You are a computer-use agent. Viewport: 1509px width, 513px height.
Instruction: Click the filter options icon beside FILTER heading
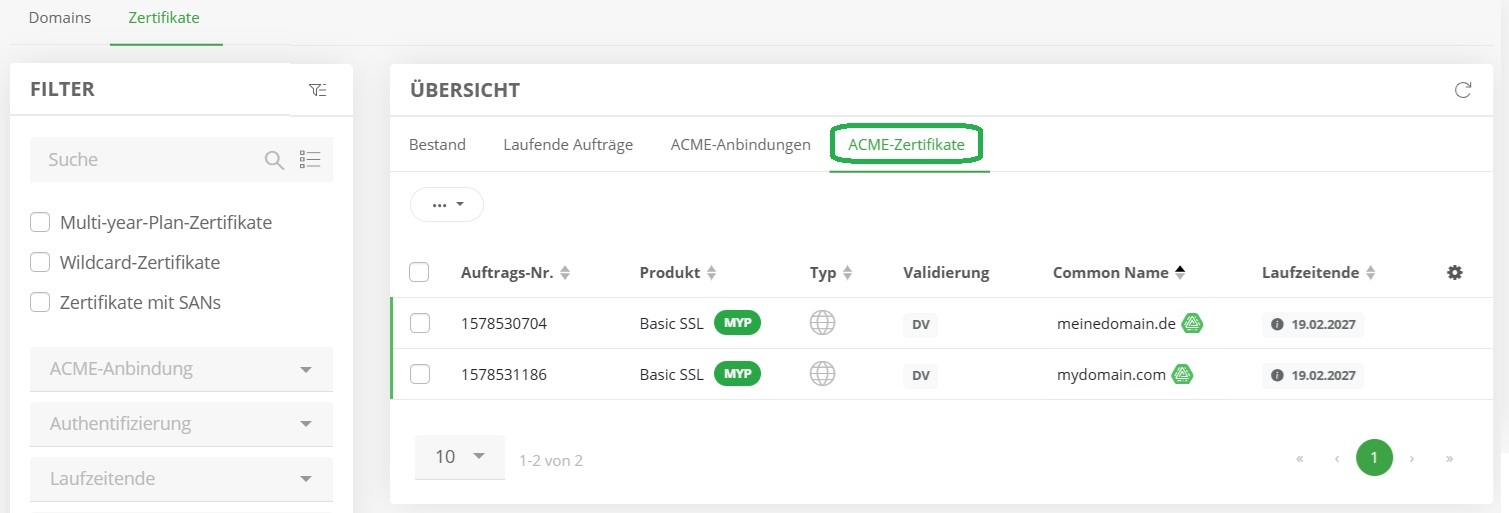coord(317,91)
